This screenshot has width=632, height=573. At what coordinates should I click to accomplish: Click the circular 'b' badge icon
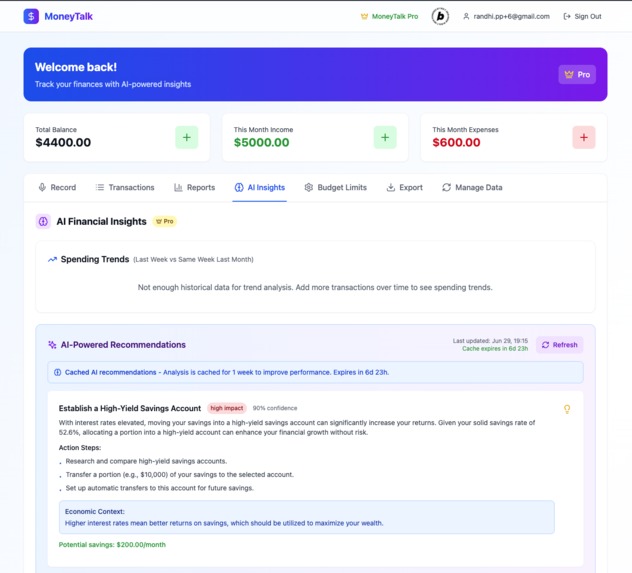(440, 17)
